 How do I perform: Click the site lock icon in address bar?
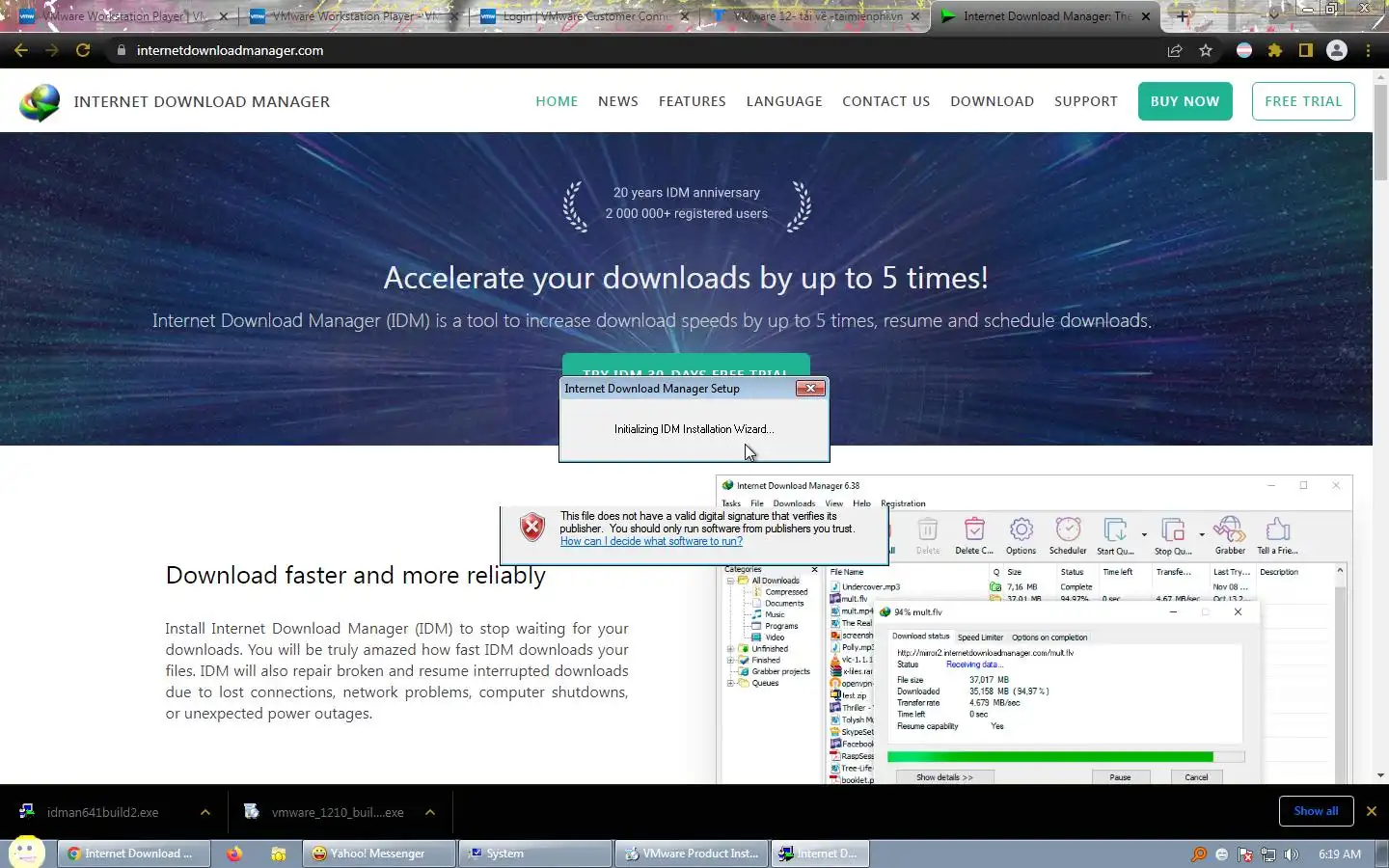120,50
